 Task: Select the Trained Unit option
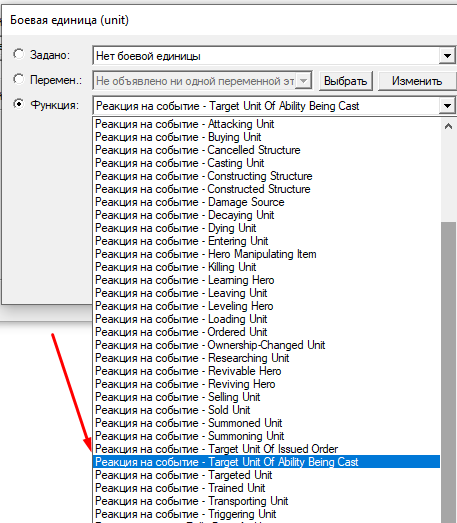(x=266, y=488)
